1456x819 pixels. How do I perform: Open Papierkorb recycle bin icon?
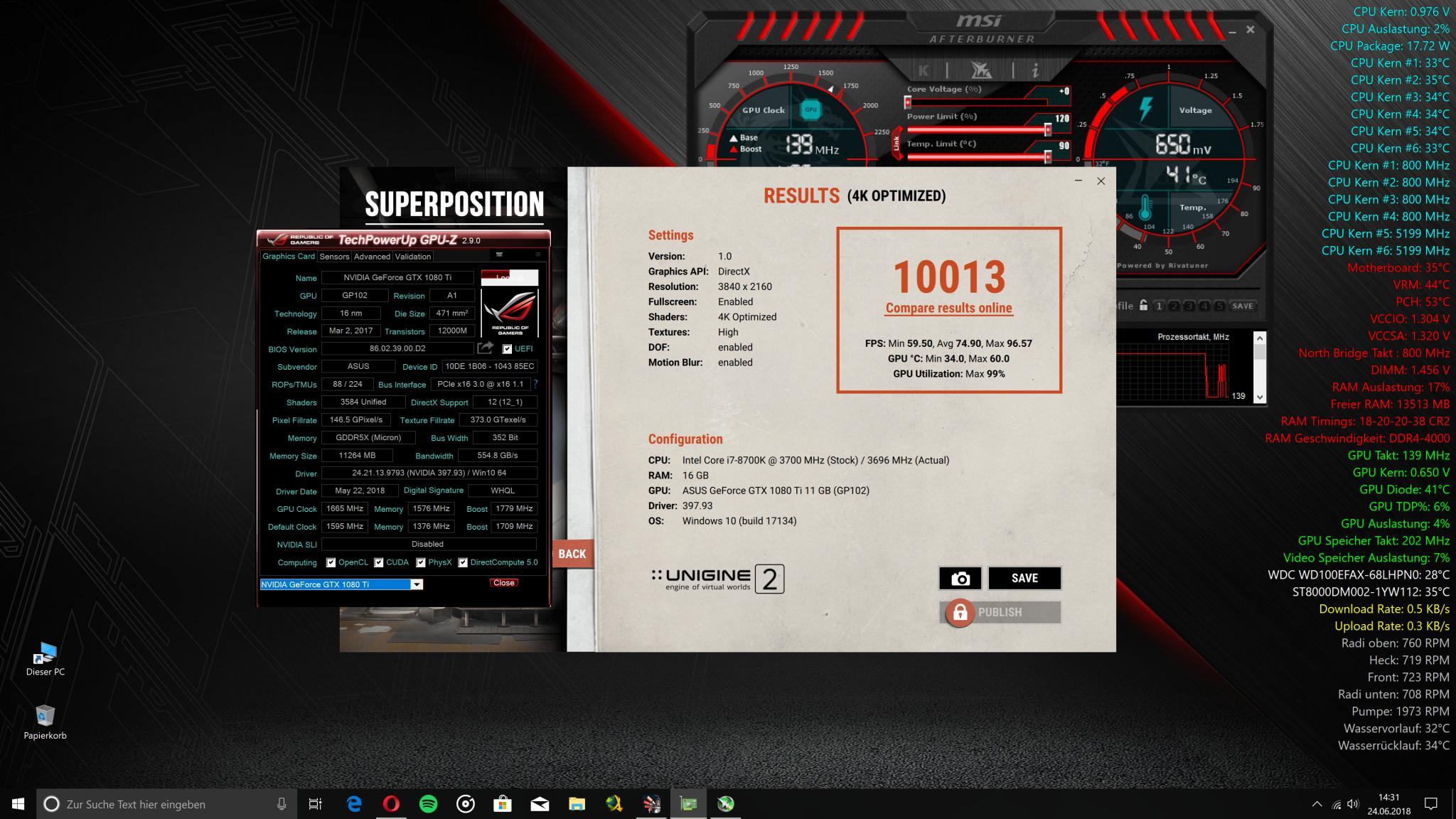click(45, 722)
